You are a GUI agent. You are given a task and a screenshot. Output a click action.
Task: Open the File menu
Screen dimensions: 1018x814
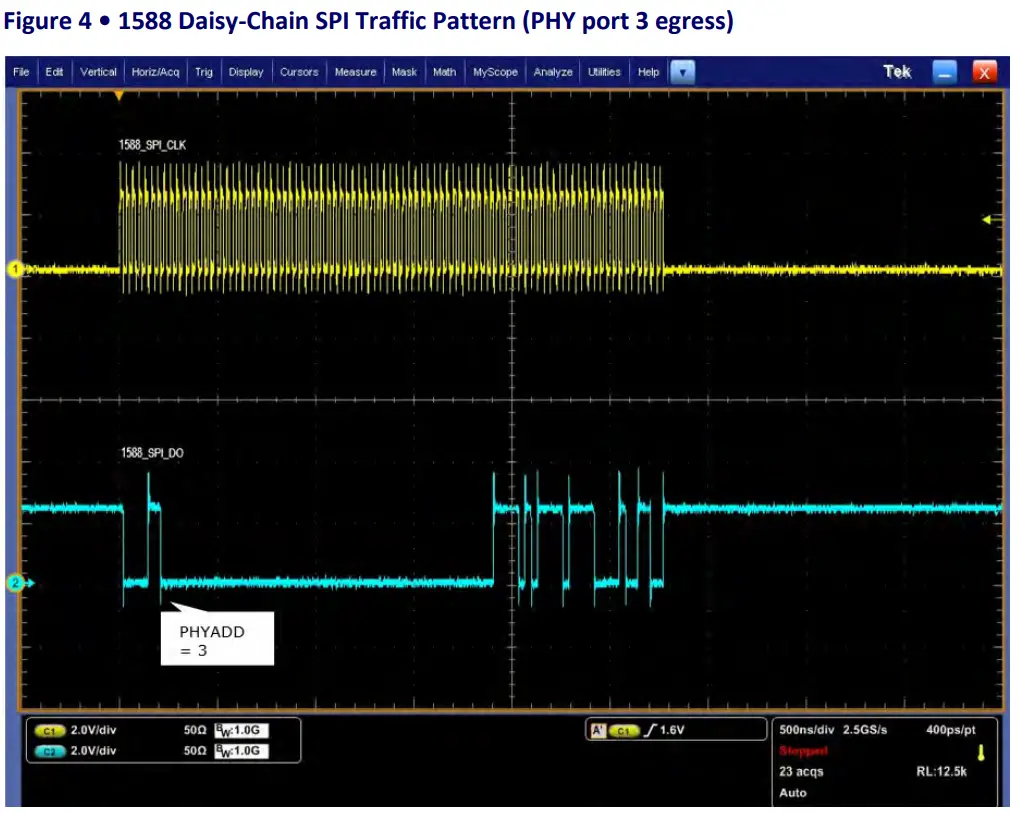click(x=21, y=72)
